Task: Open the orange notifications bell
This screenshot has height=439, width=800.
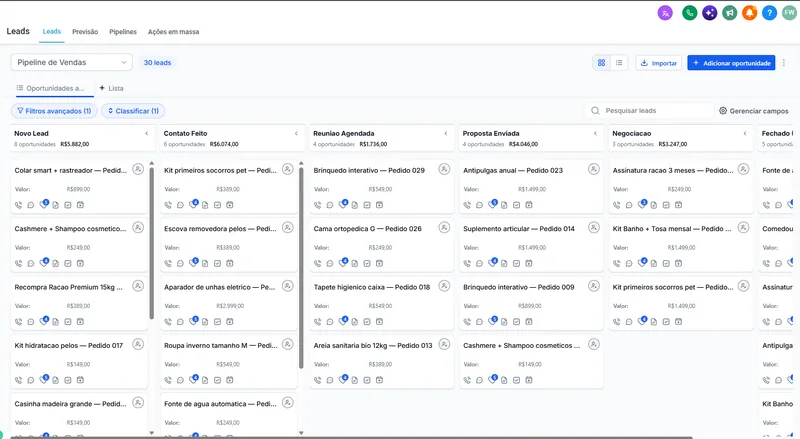Action: (x=749, y=13)
